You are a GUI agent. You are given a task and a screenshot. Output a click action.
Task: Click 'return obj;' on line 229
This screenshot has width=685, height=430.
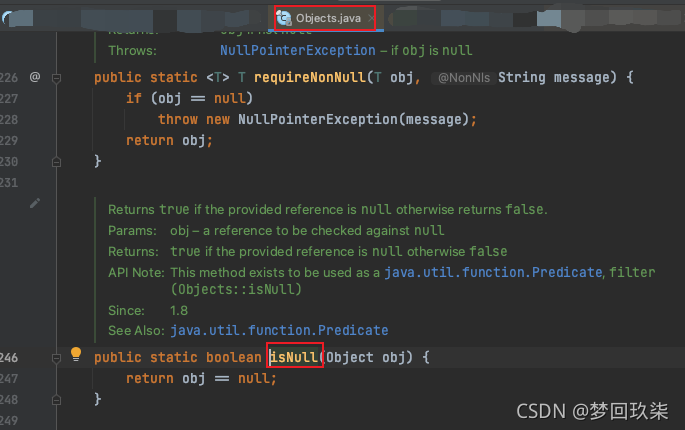coord(169,141)
